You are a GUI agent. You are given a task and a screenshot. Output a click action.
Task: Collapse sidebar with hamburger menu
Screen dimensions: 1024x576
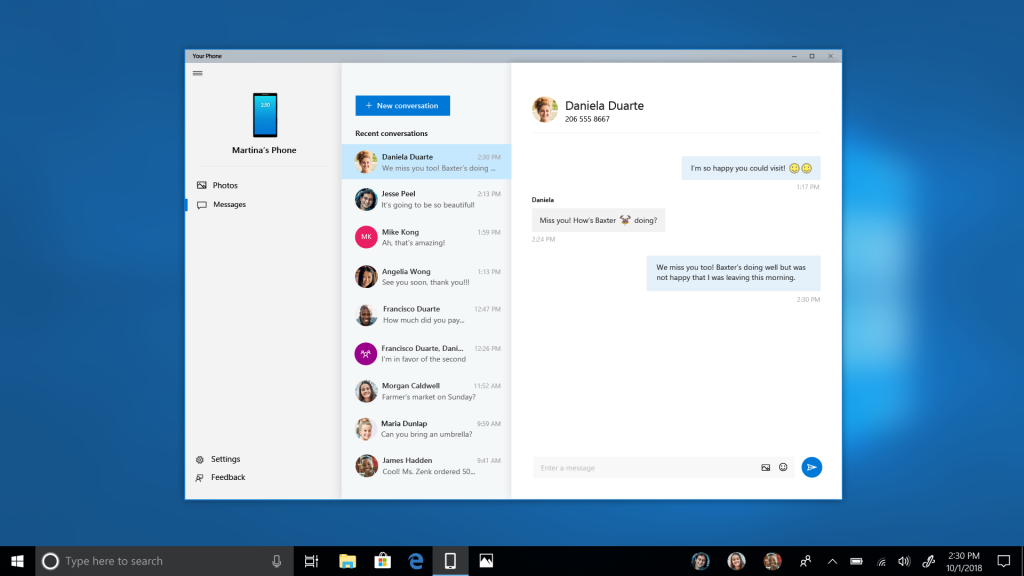coord(198,71)
